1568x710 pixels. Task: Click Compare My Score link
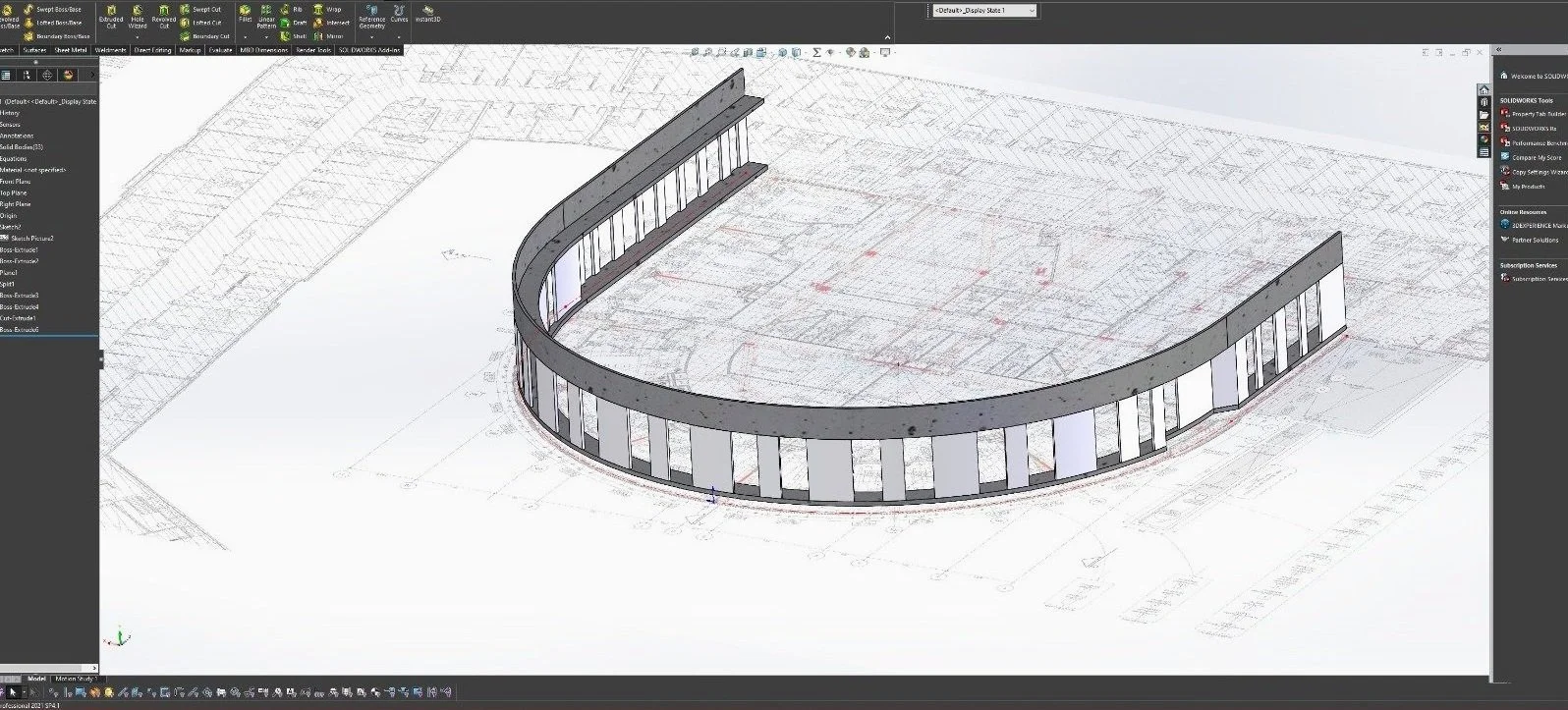tap(1532, 157)
